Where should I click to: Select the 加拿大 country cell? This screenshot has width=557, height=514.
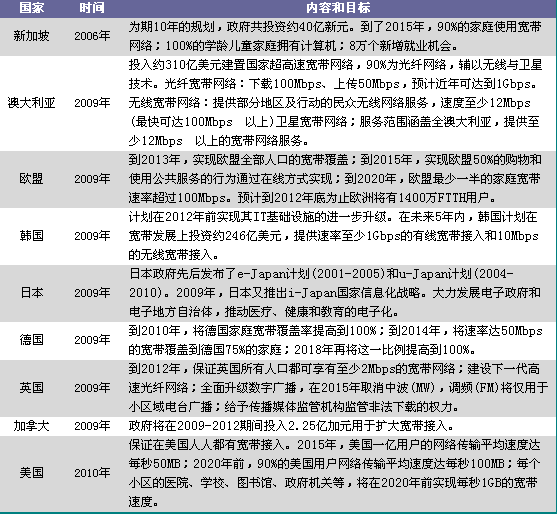[x=32, y=426]
